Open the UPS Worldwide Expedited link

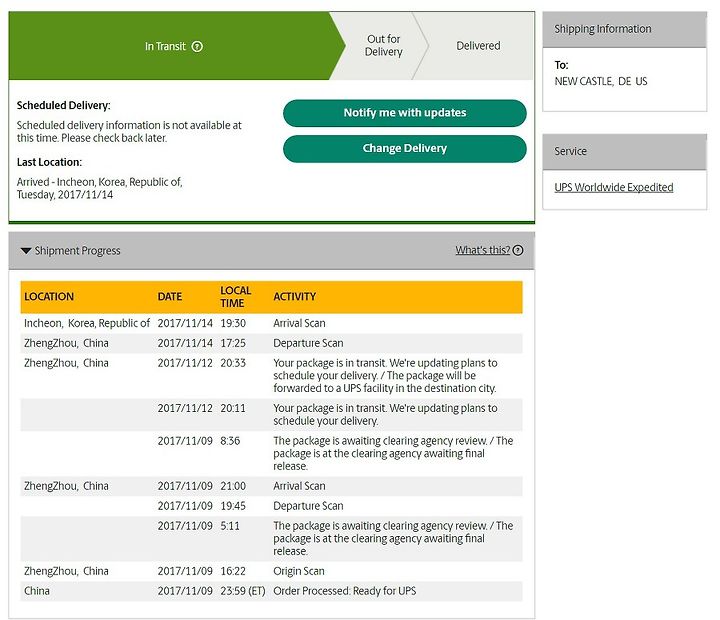[x=613, y=187]
